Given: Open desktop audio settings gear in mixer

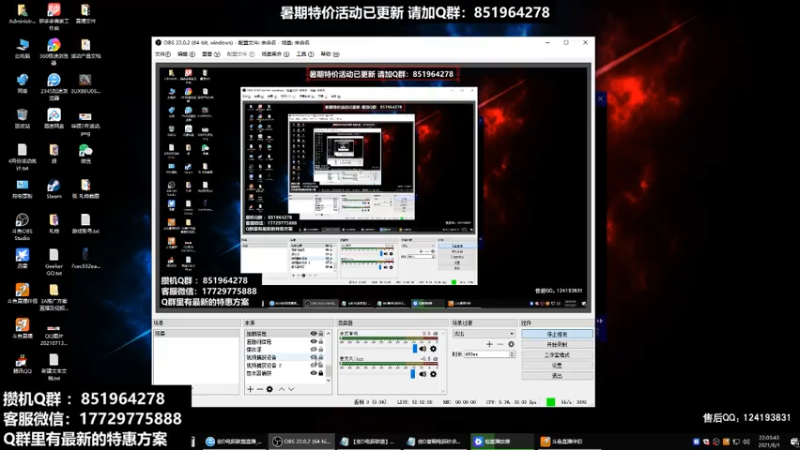Looking at the screenshot, I should [x=433, y=349].
